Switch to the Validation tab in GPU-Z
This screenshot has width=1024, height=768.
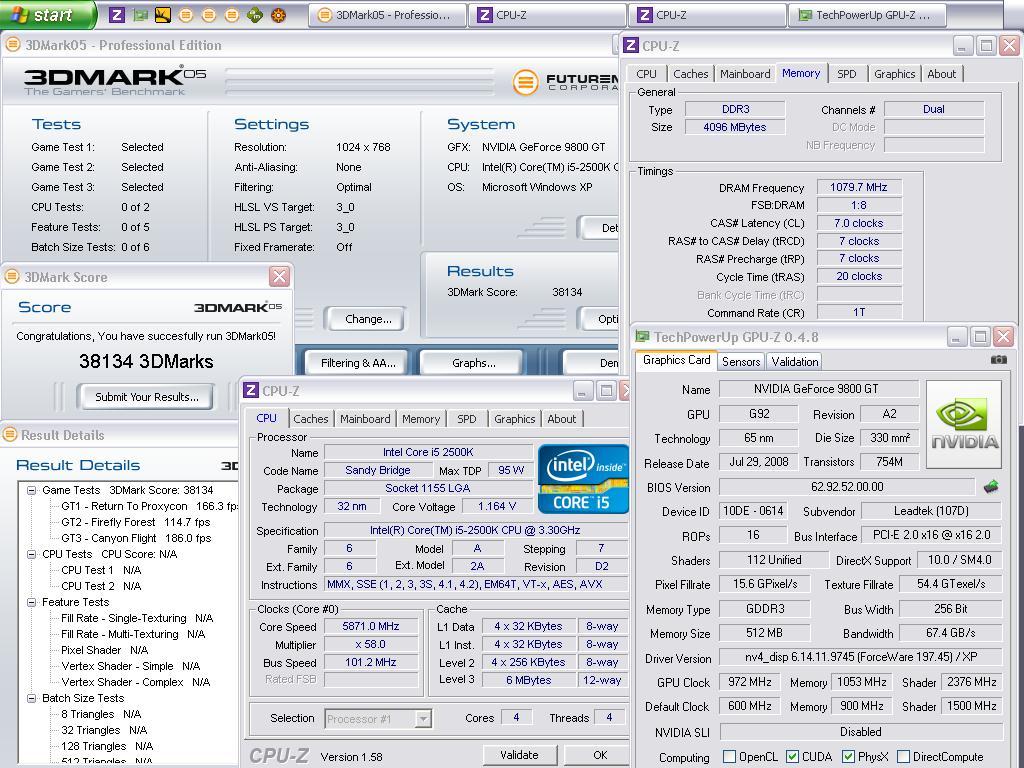point(794,361)
